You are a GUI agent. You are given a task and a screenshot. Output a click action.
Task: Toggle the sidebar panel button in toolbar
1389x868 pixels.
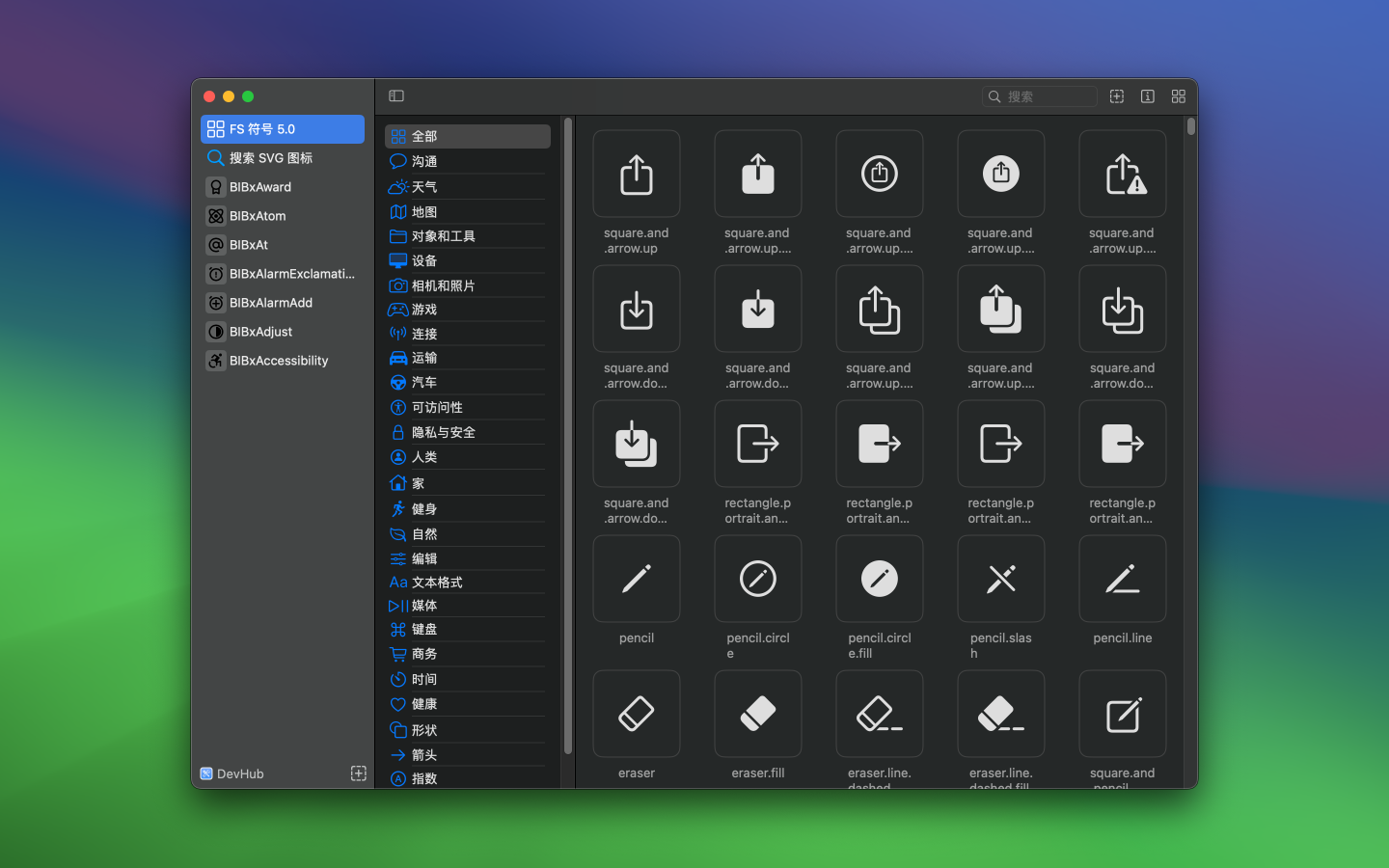[x=396, y=95]
